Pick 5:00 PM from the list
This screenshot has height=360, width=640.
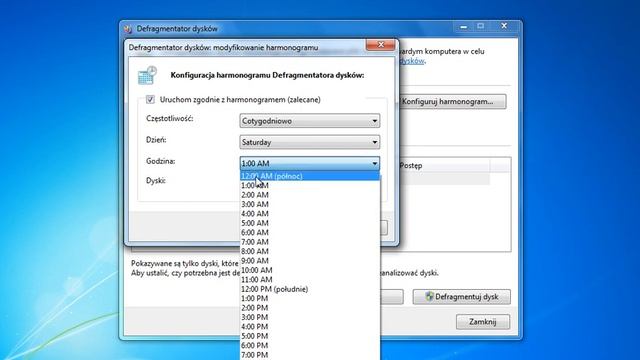click(310, 336)
